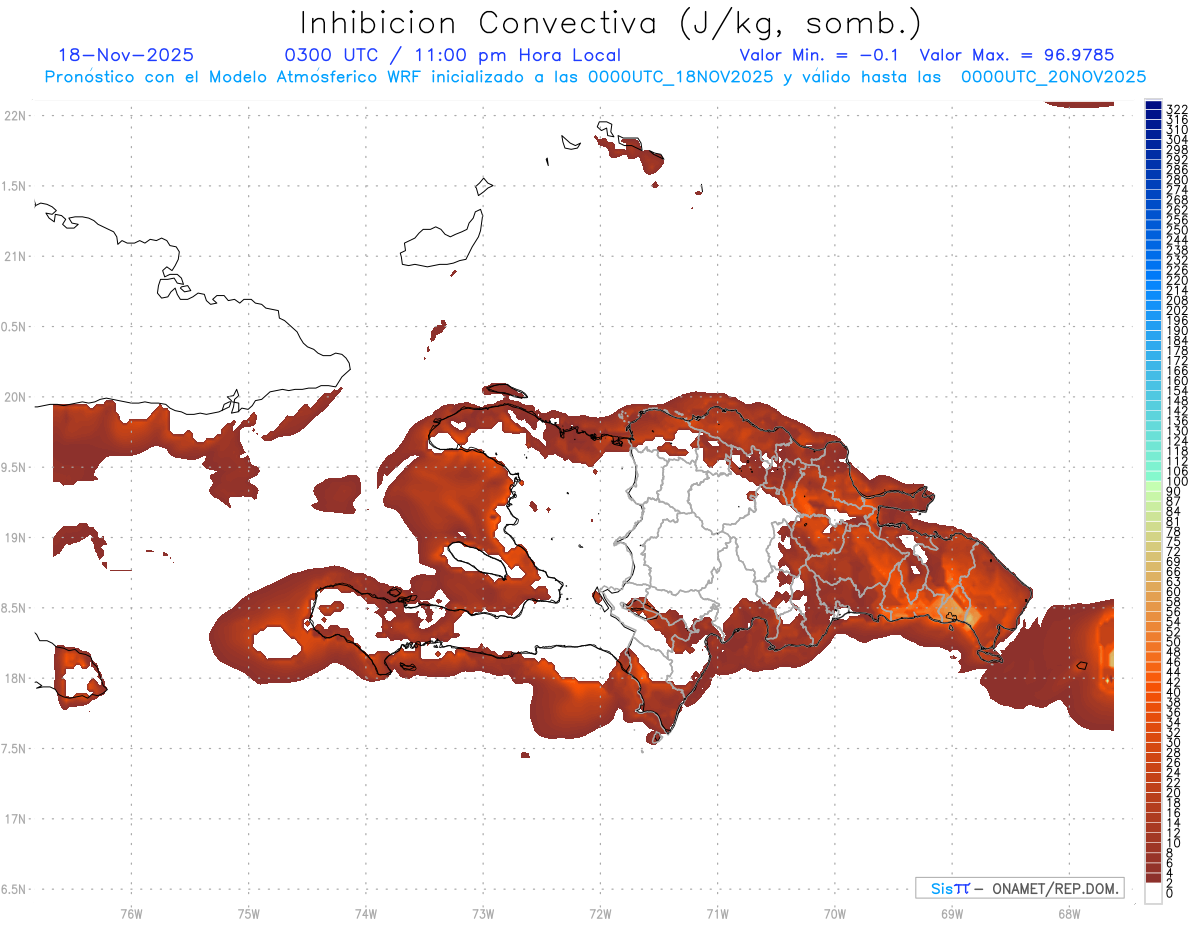Click colorbar value label '250'
1200x927 pixels.
coord(1177,230)
